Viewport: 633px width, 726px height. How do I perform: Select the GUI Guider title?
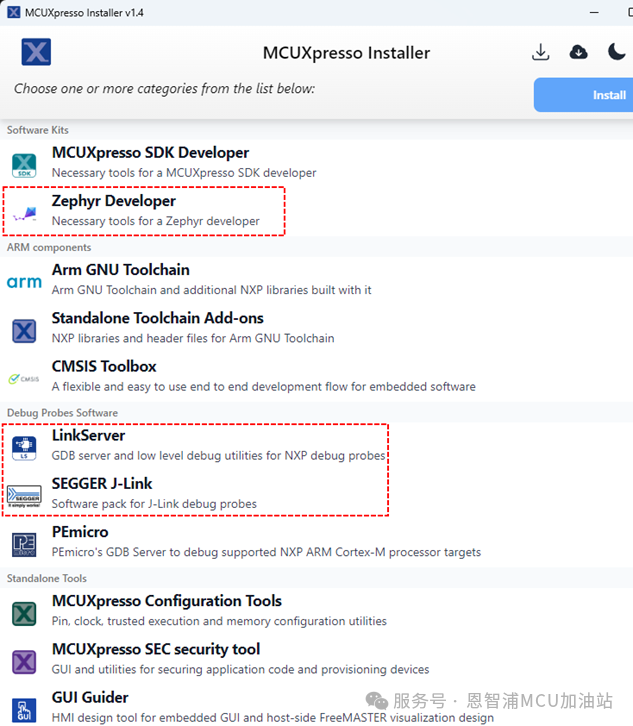click(x=90, y=697)
